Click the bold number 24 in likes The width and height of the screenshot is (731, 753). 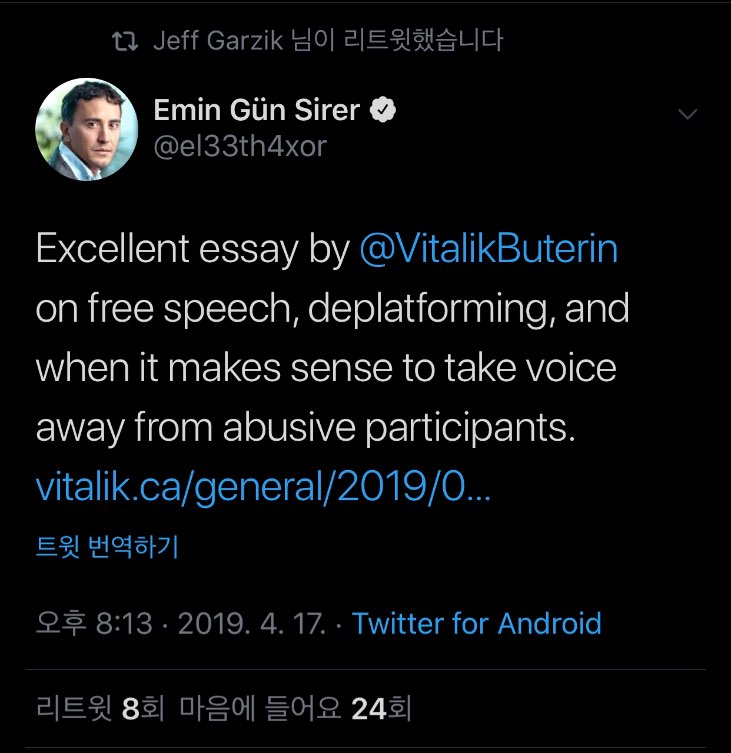pyautogui.click(x=369, y=709)
